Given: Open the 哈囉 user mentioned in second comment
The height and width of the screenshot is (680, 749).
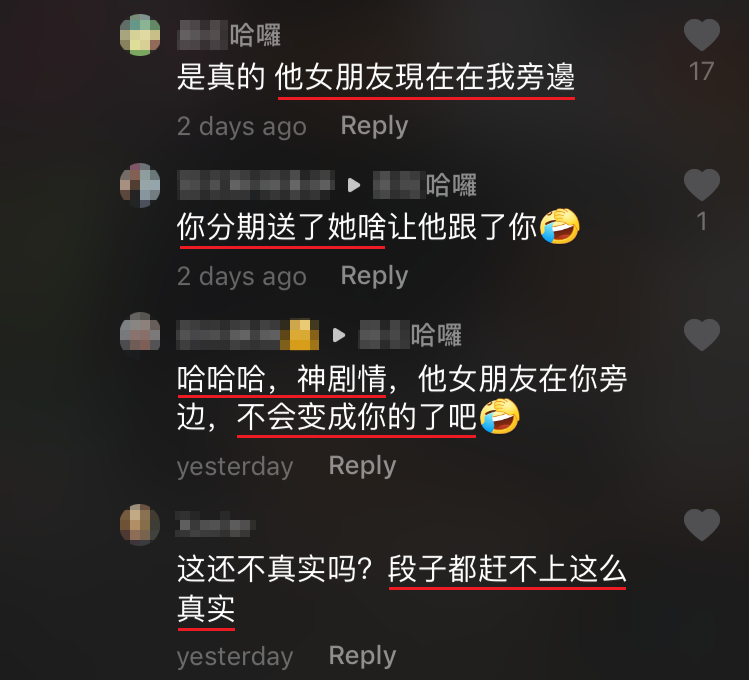Looking at the screenshot, I should click(x=425, y=185).
